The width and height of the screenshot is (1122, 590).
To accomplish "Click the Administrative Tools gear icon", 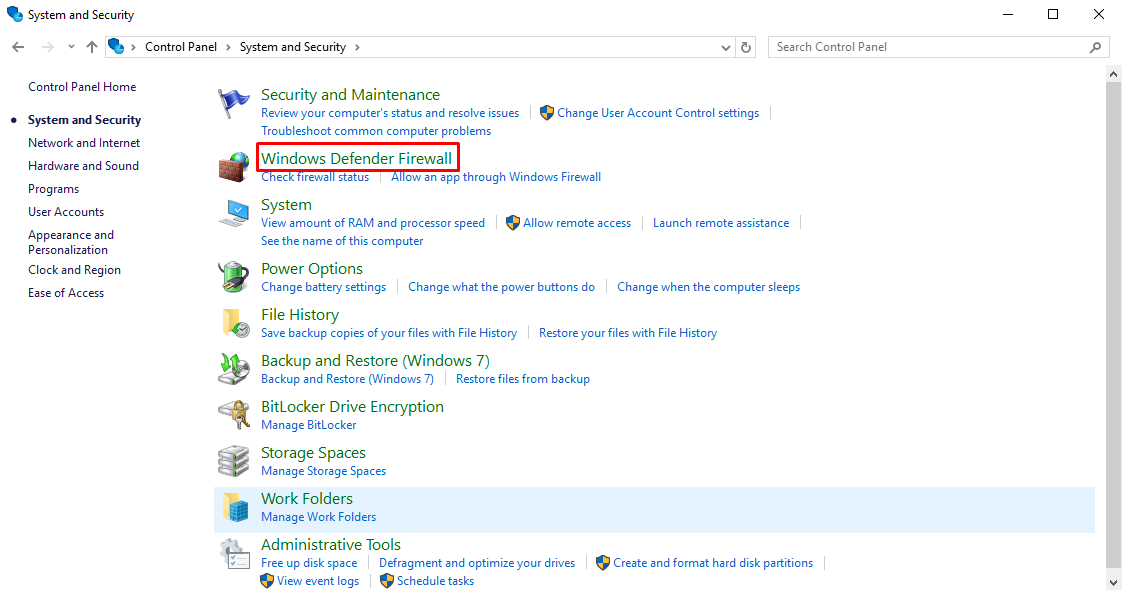I will pos(234,554).
